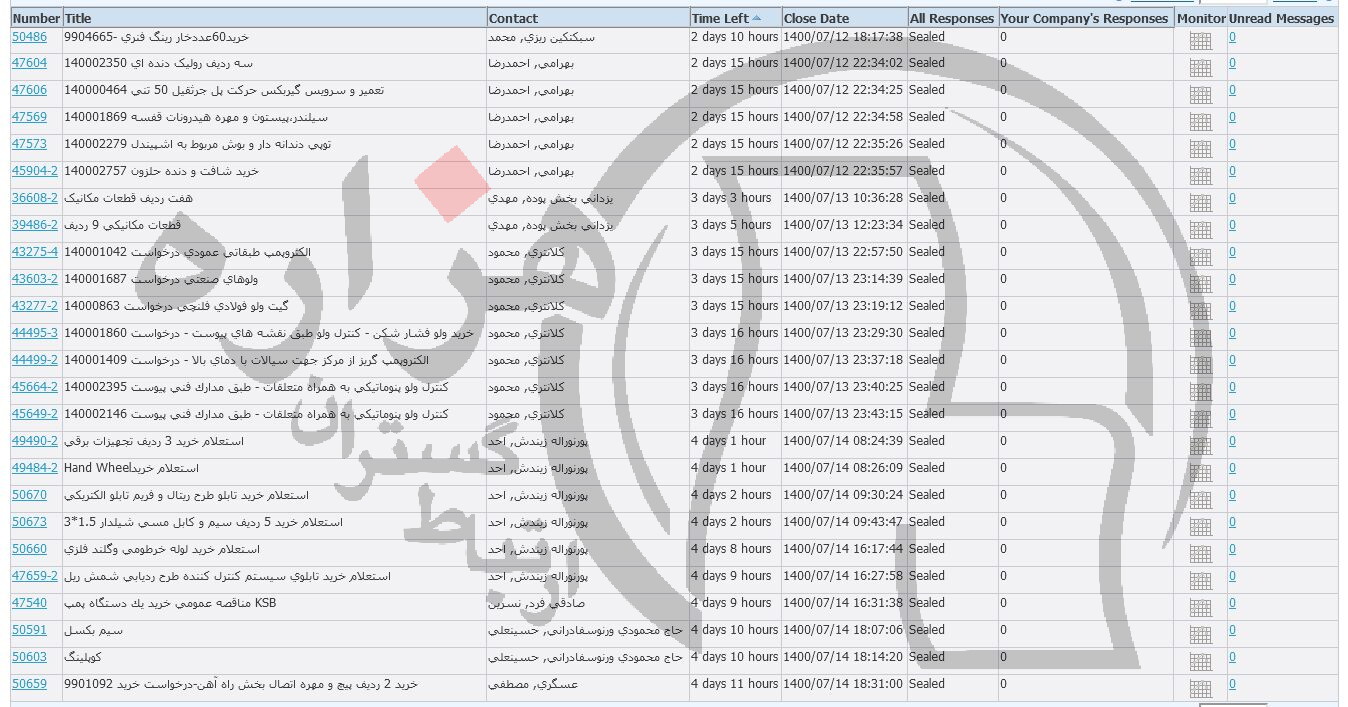Screen dimensions: 1348x707
Task: Click Monitor icon for negotiation 50486
Action: [x=1200, y=41]
